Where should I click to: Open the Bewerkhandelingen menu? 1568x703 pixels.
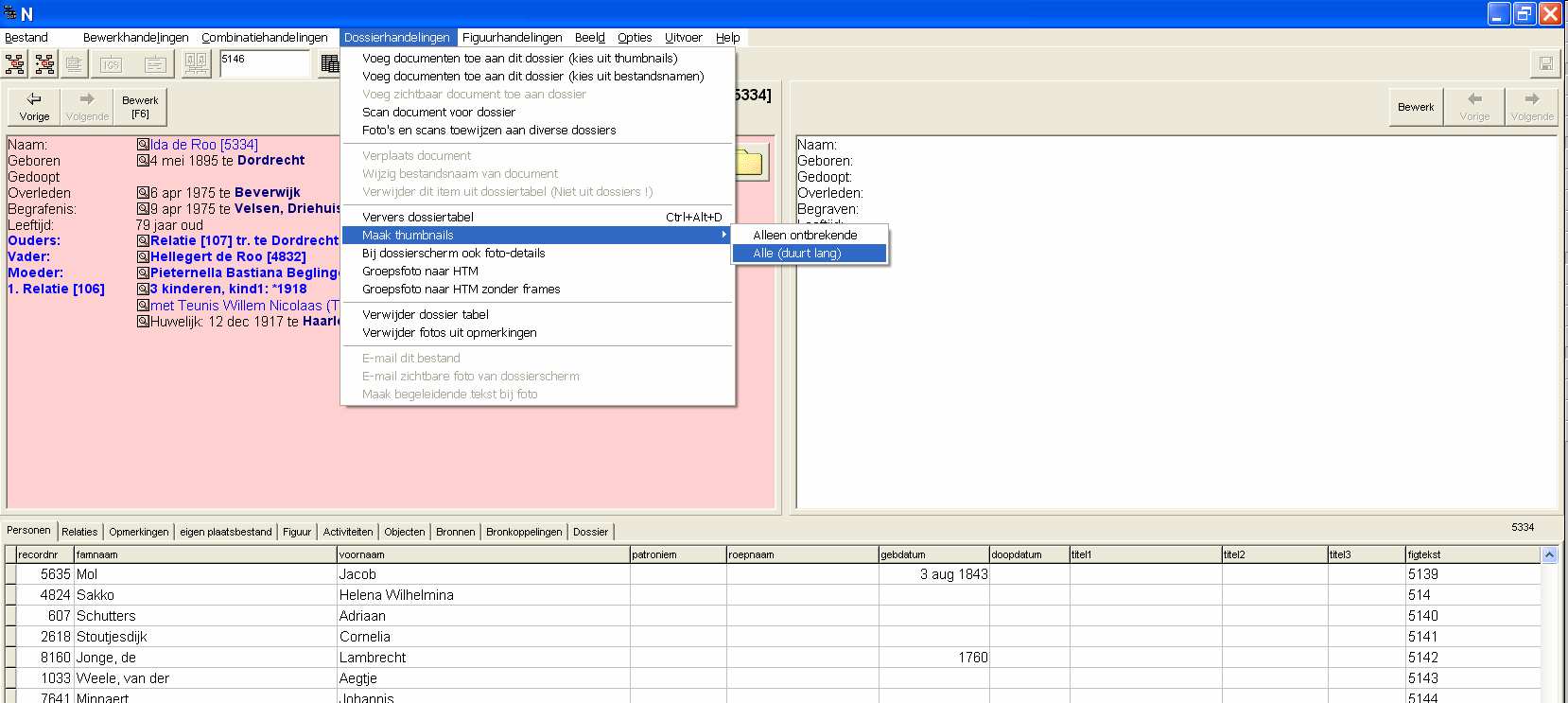pos(136,38)
